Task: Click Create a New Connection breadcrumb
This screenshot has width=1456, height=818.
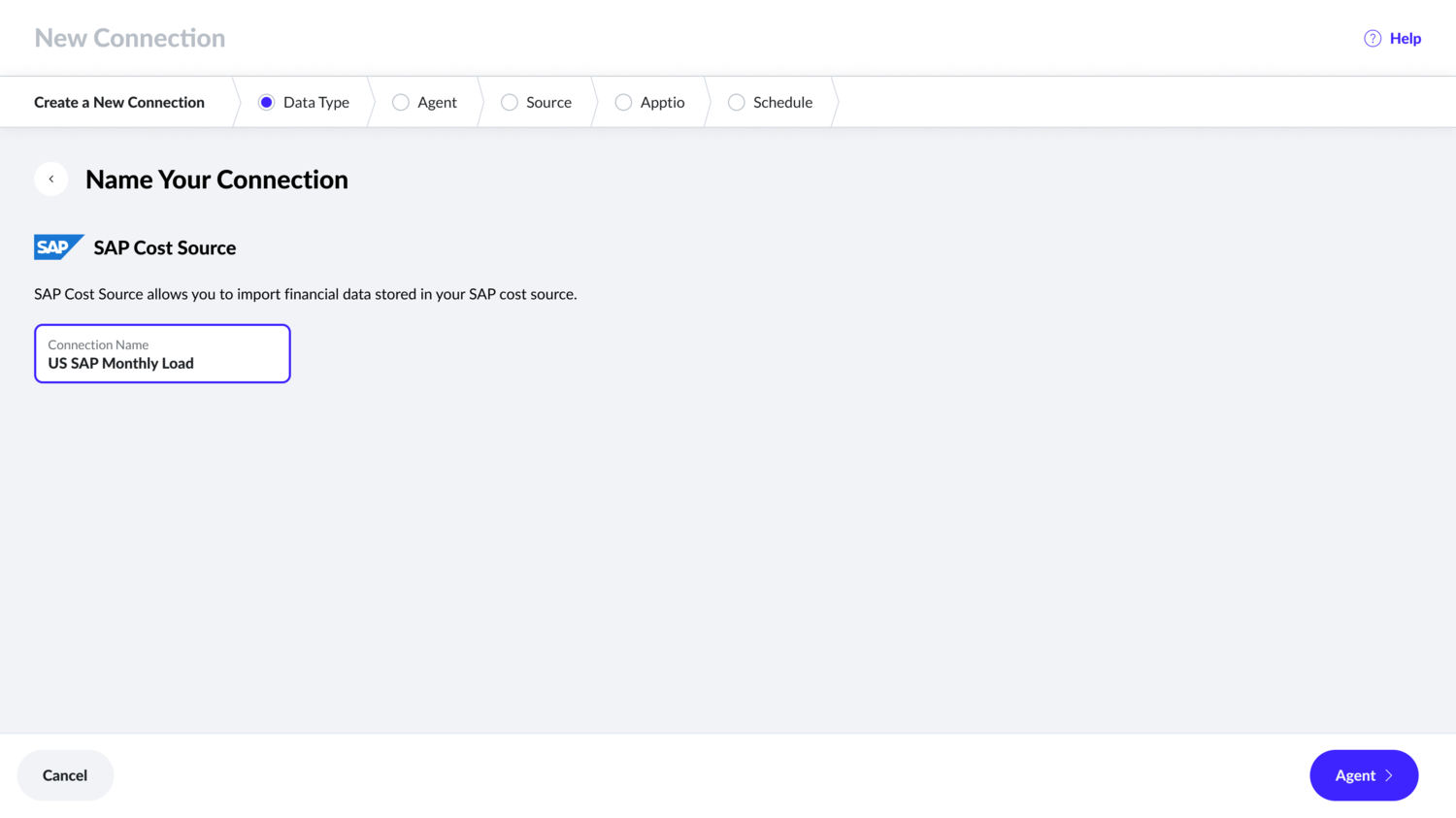Action: pos(119,102)
